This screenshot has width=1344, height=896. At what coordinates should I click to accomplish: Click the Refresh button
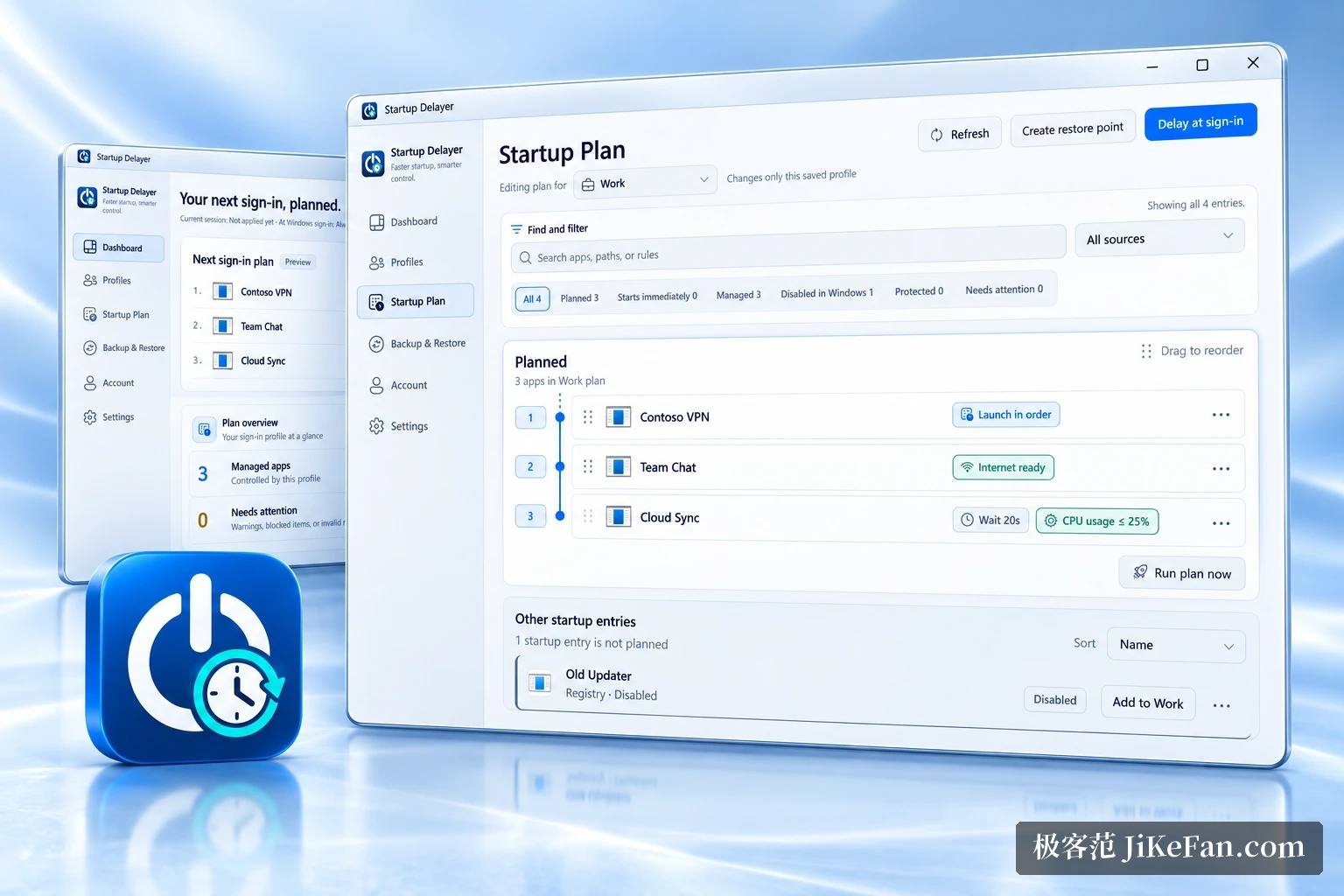coord(959,134)
